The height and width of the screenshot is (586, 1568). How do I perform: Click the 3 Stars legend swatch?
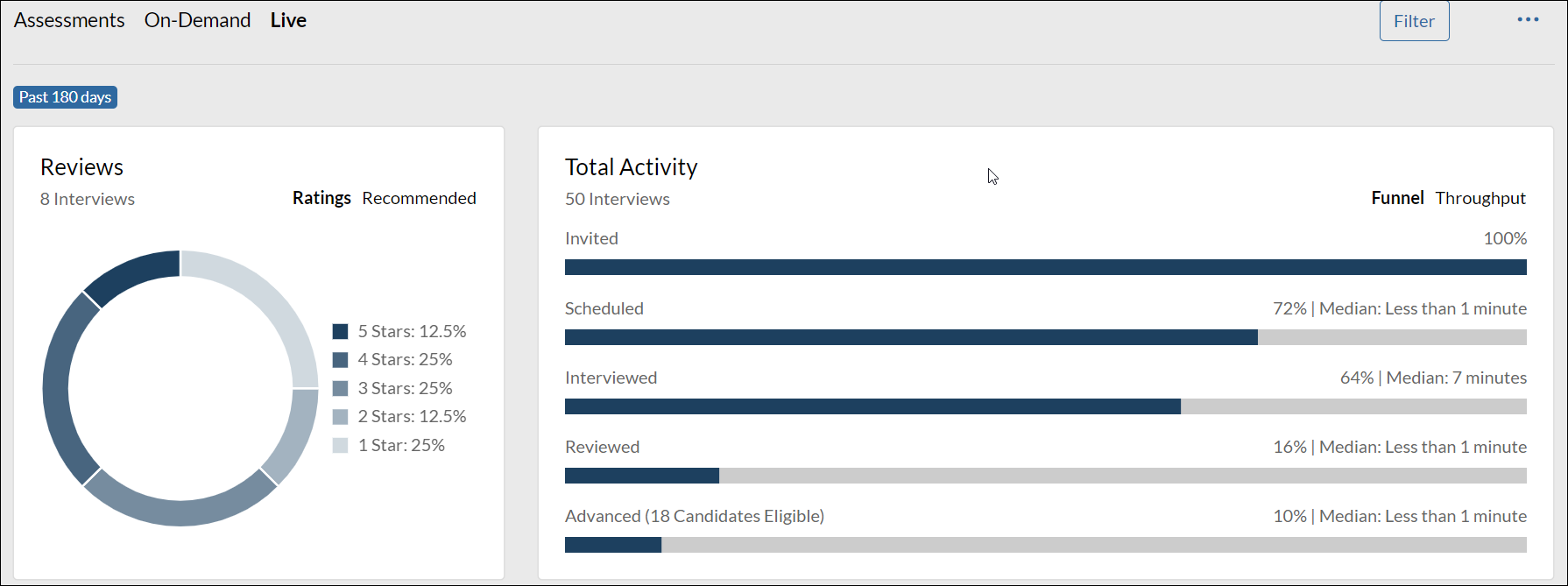(341, 388)
